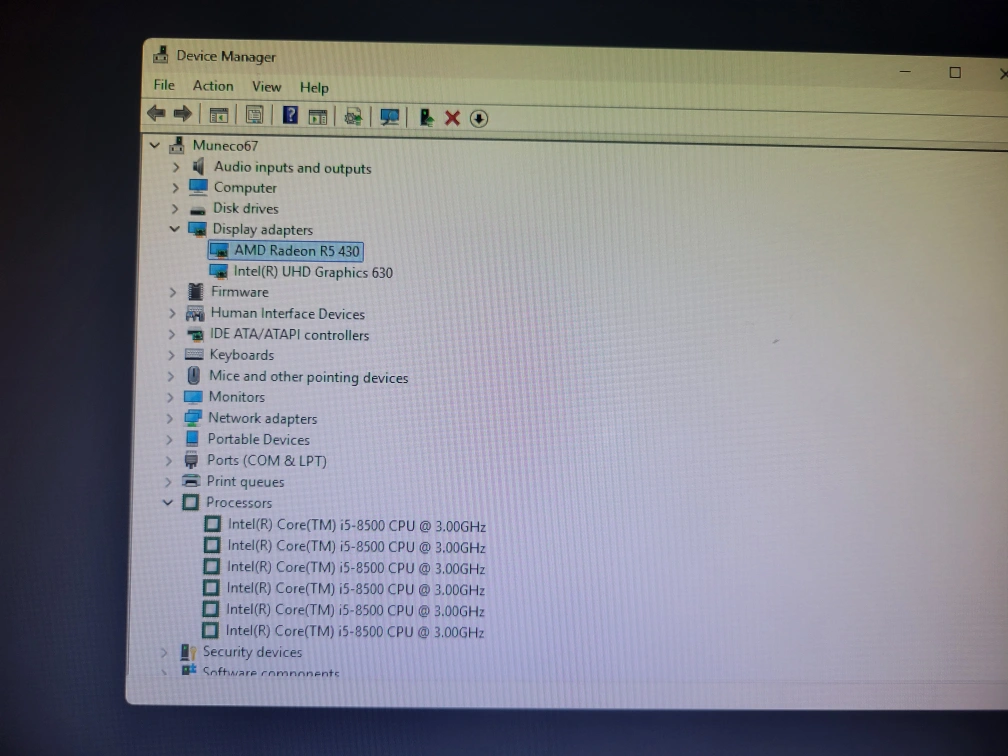Expand the Network adapters category
The image size is (1008, 756).
pyautogui.click(x=169, y=418)
